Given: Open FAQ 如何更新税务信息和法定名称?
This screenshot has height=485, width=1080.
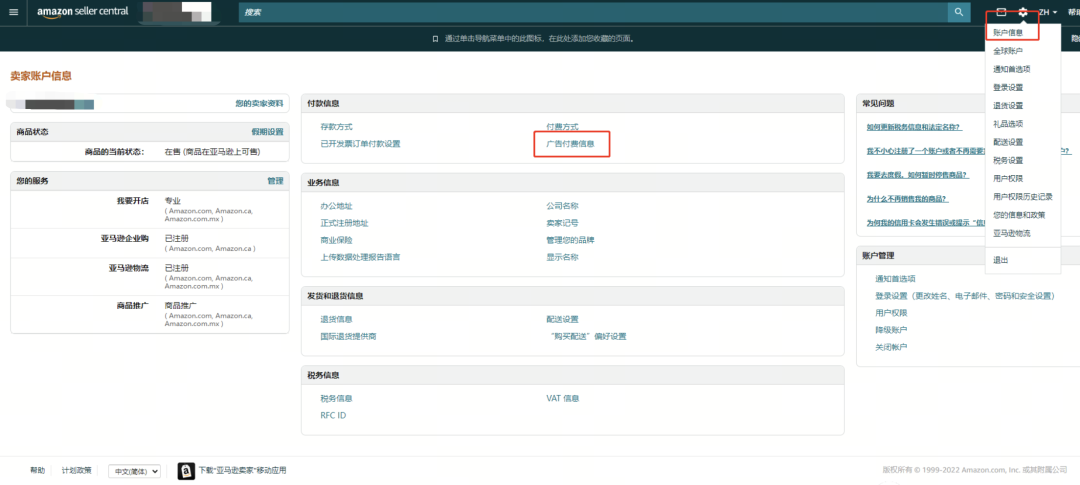Looking at the screenshot, I should (x=914, y=127).
